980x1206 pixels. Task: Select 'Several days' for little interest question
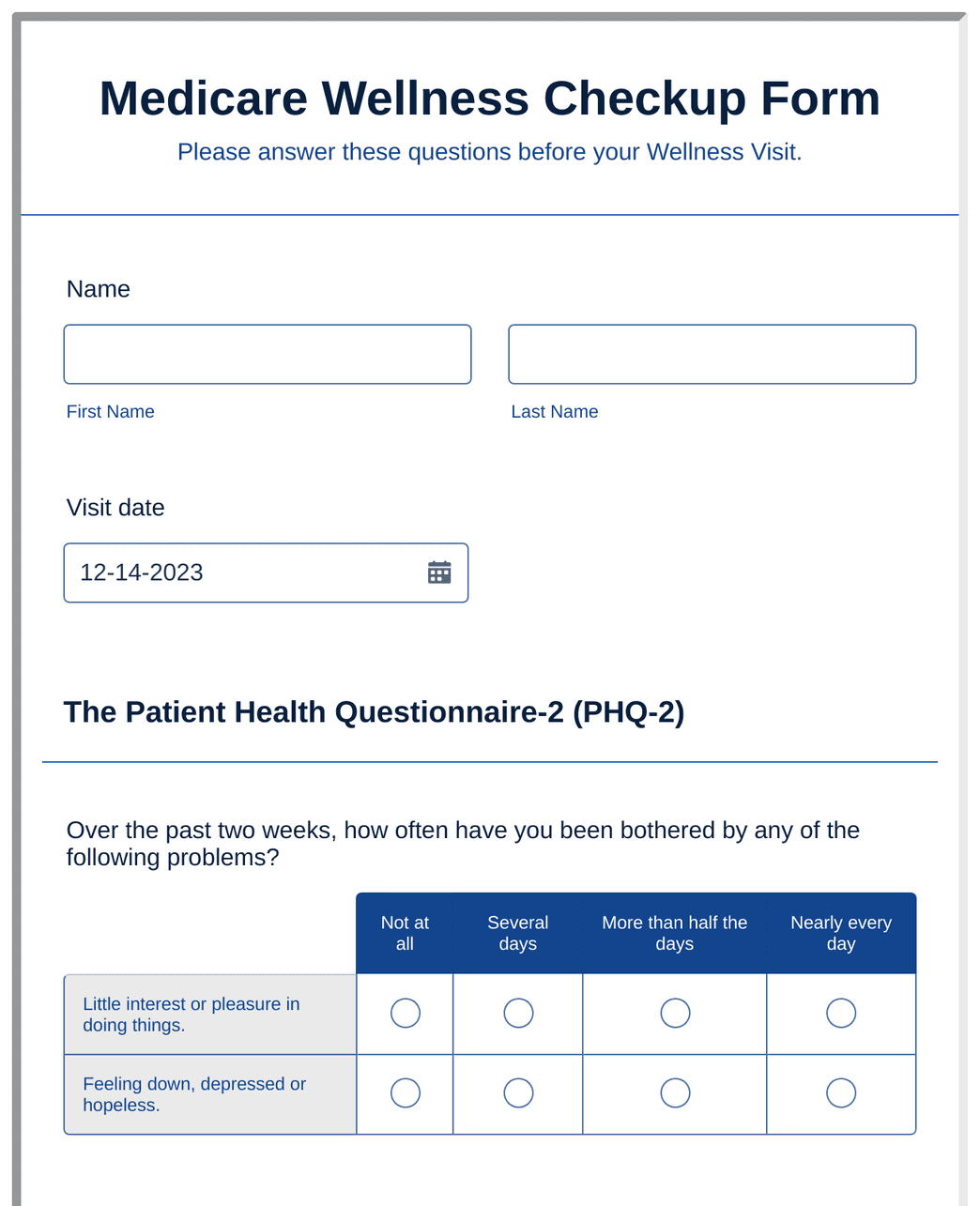click(517, 1013)
